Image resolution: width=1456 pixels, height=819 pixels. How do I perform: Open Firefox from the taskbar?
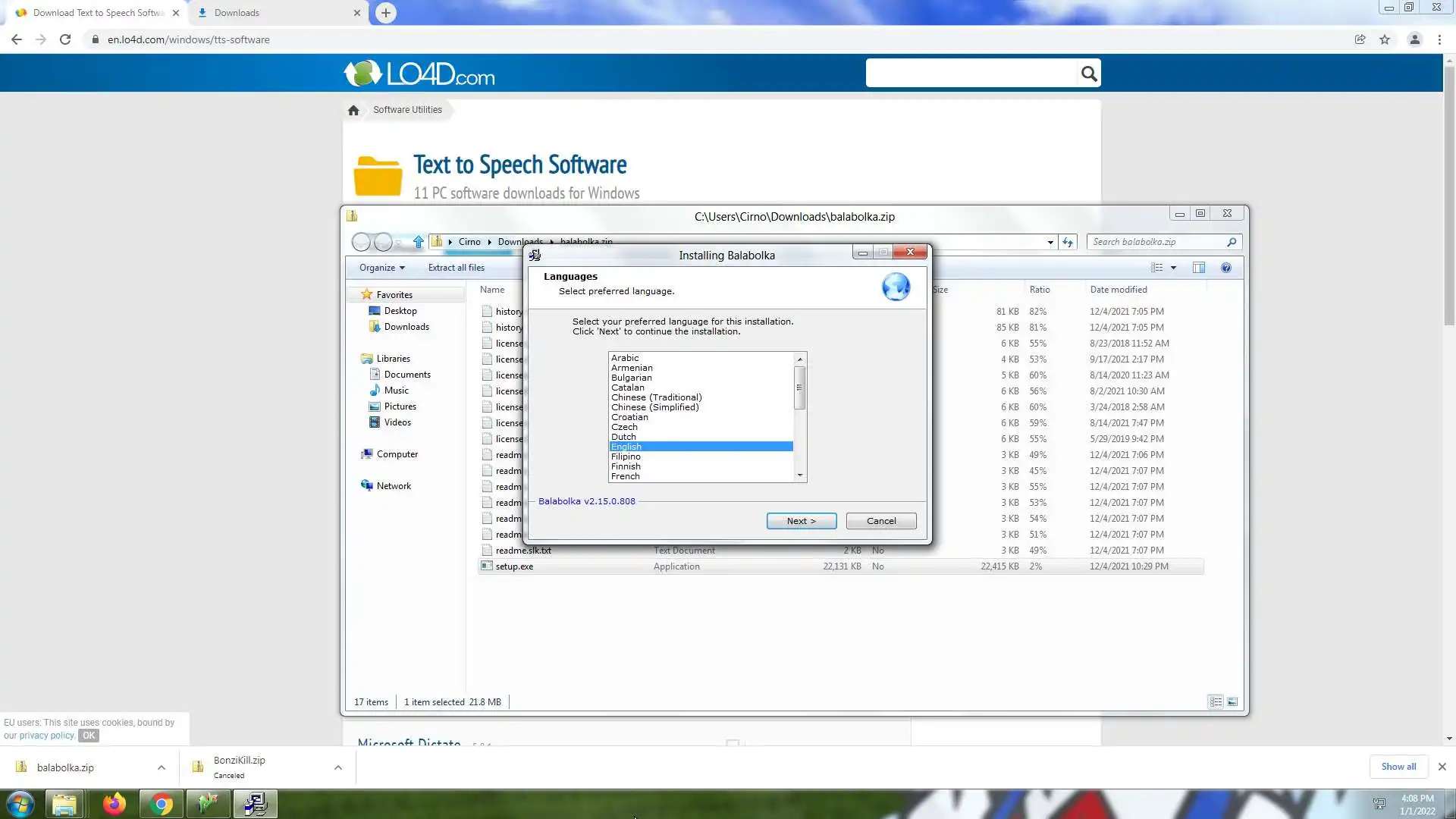click(115, 804)
